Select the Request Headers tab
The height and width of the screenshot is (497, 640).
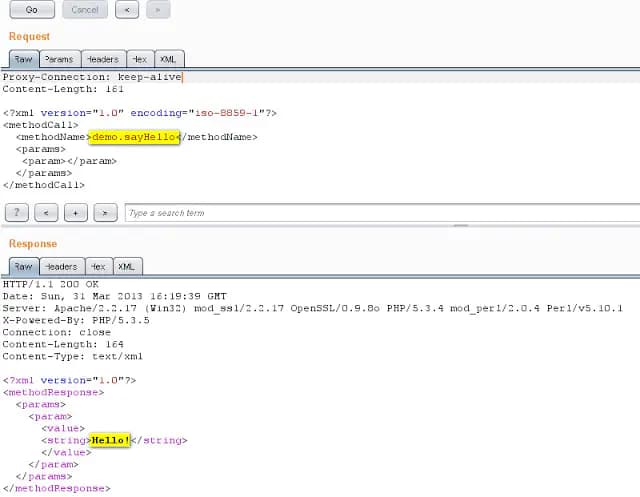pyautogui.click(x=100, y=60)
